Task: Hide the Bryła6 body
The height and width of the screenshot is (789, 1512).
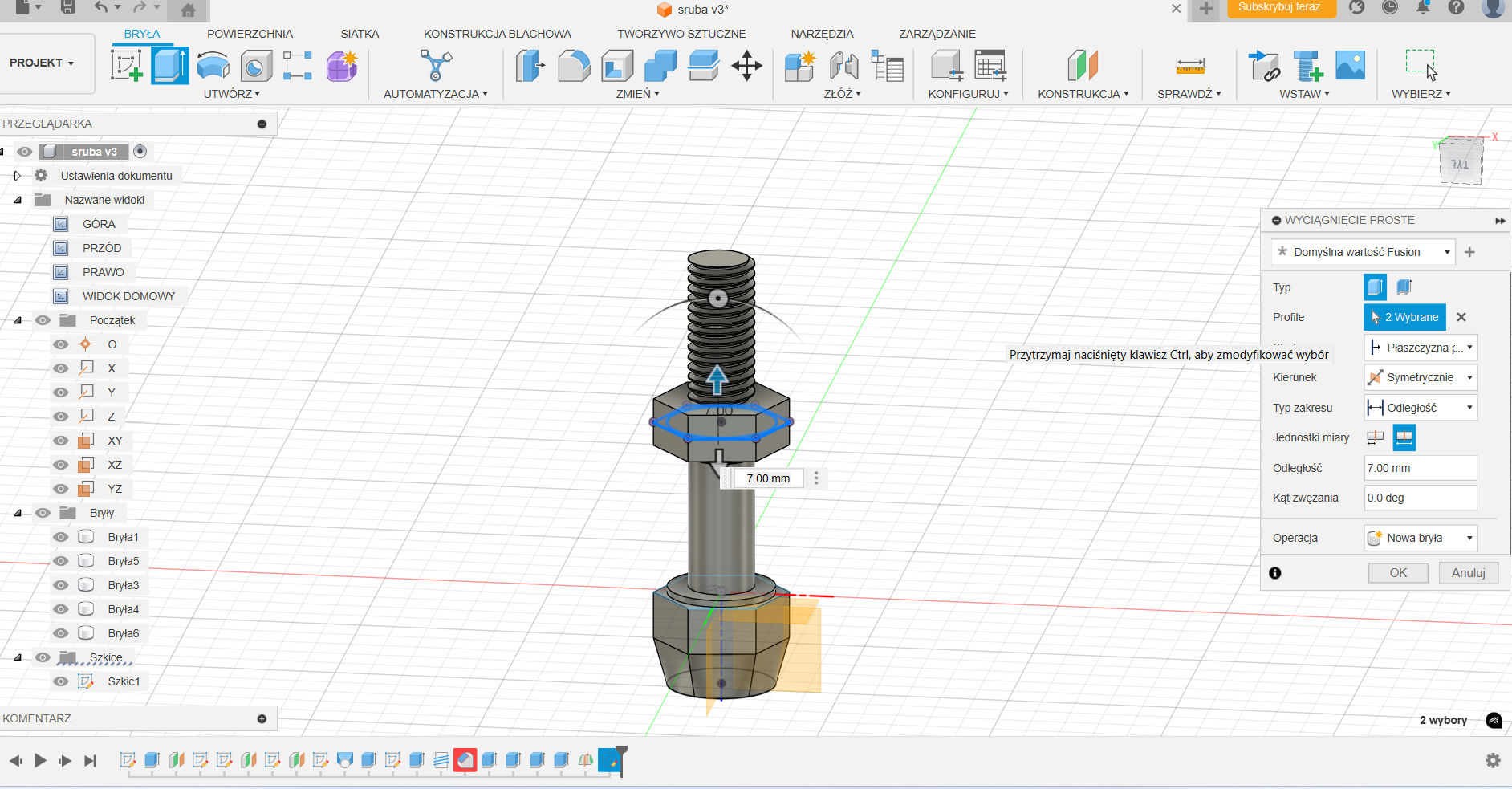Action: pyautogui.click(x=61, y=633)
